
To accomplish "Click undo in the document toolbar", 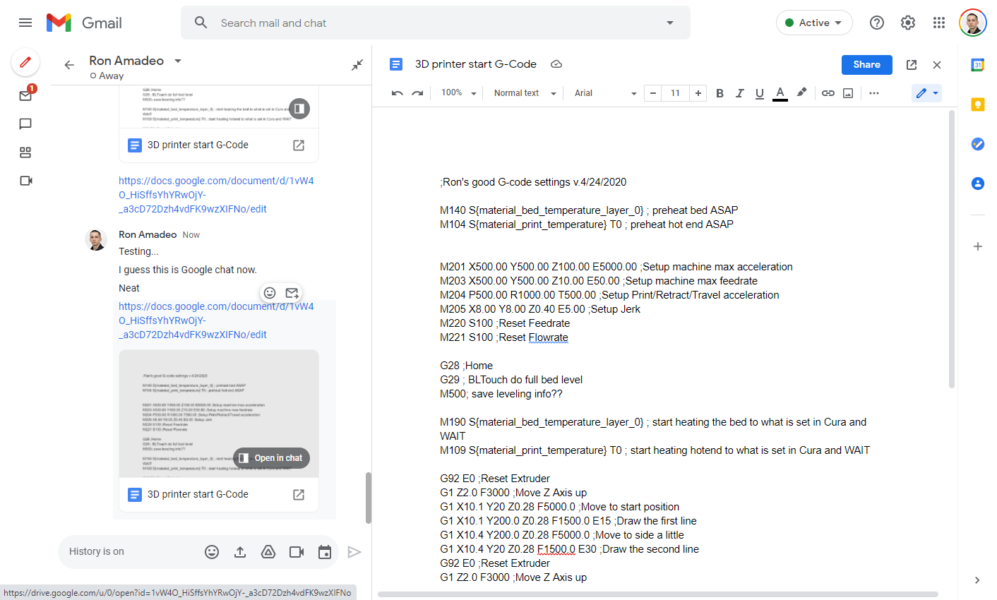I will [x=397, y=93].
